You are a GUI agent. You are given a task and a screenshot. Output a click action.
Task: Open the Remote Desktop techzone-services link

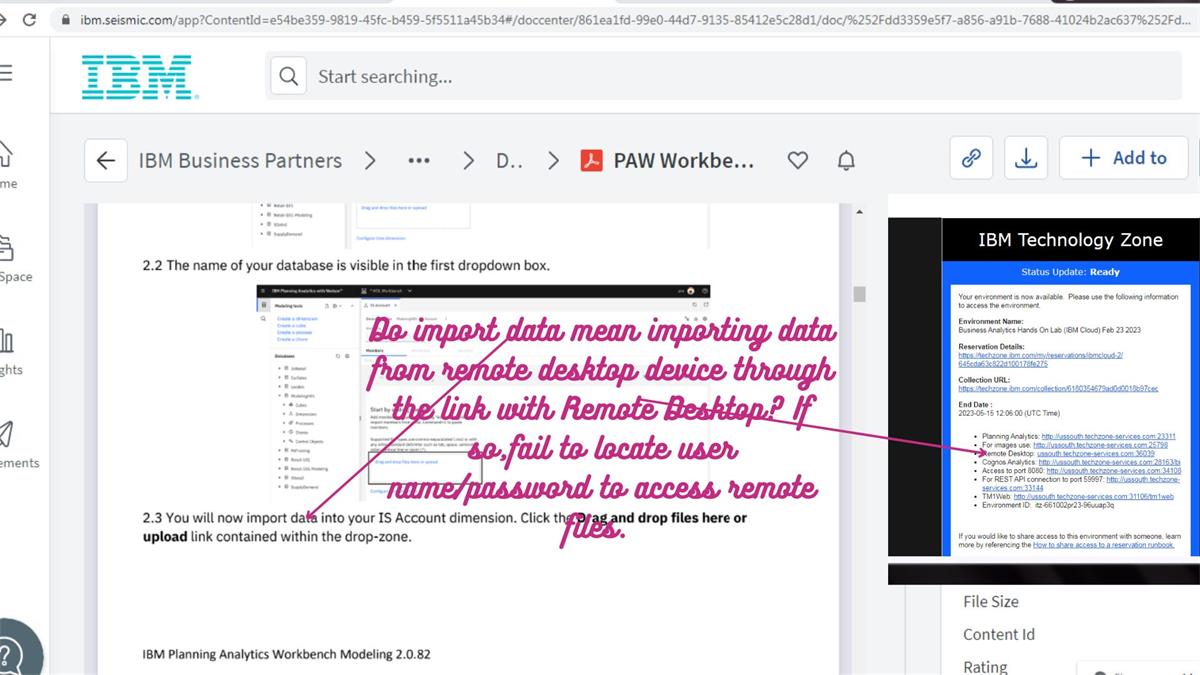coord(1096,453)
